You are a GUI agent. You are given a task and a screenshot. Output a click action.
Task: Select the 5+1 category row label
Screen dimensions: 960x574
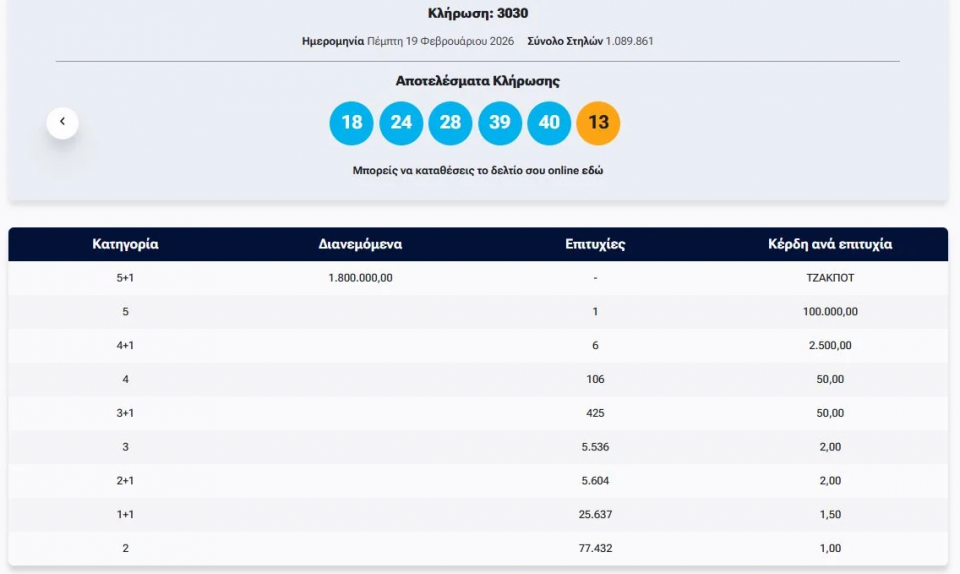click(x=125, y=278)
